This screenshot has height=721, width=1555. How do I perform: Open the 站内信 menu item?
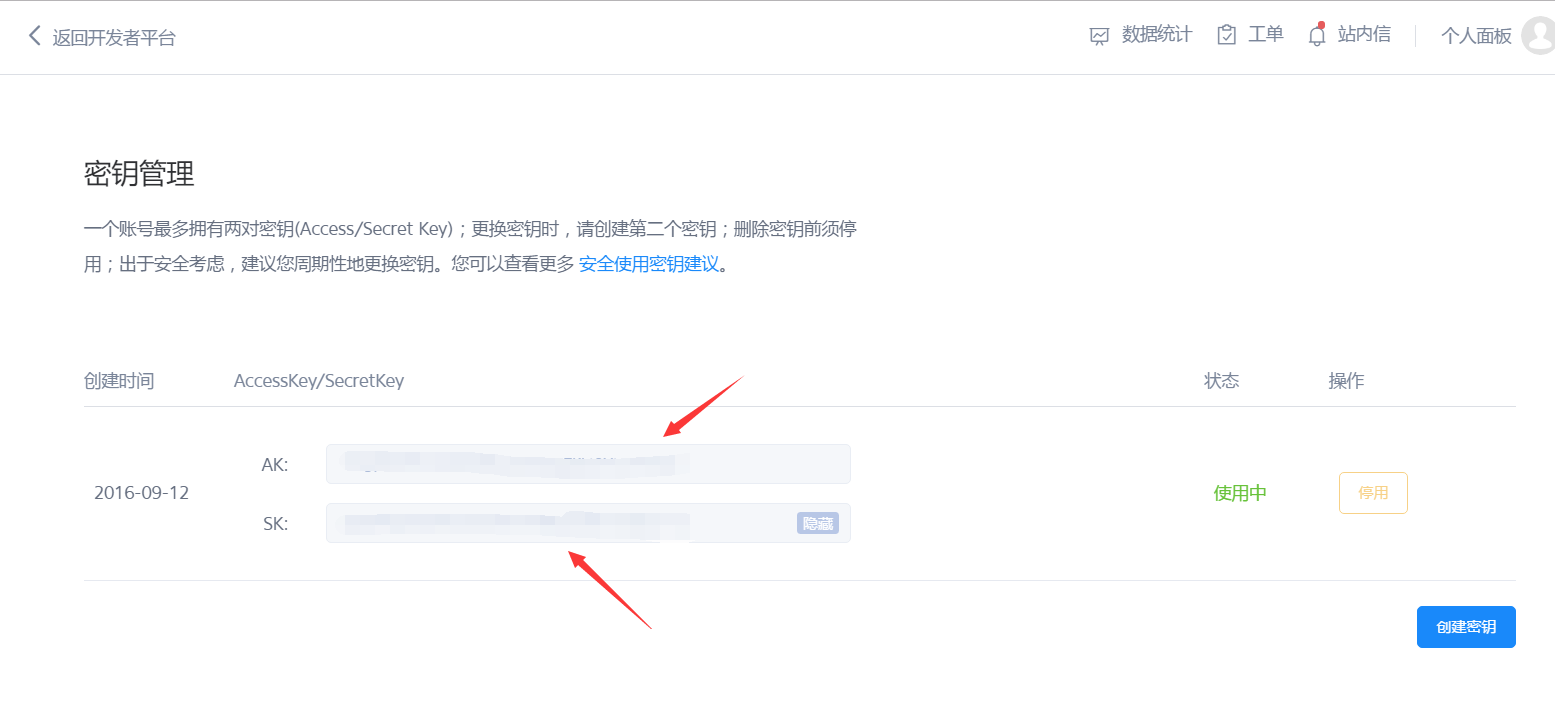(x=1364, y=35)
